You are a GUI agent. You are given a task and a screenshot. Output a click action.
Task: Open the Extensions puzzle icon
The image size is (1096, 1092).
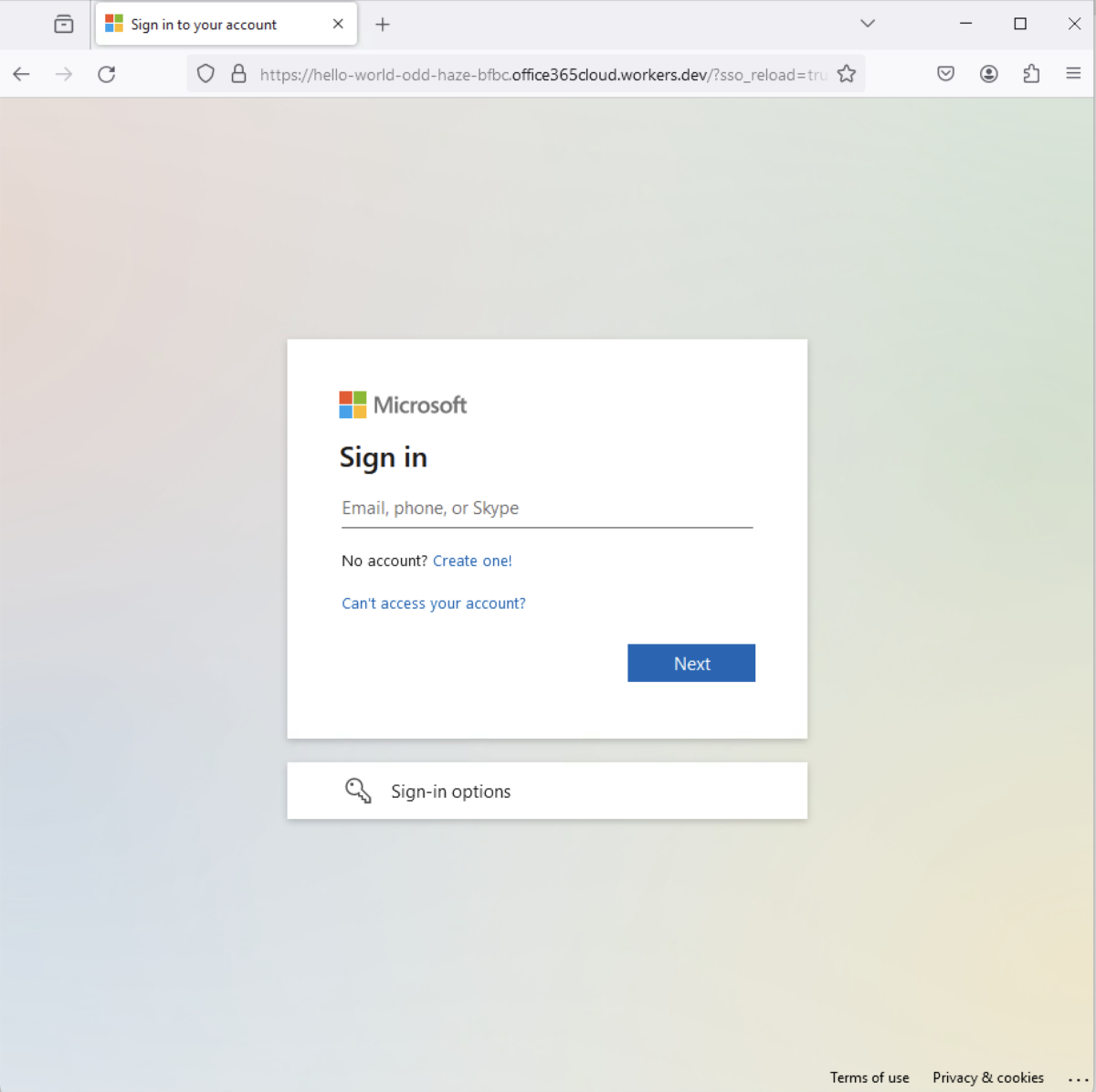coord(1031,74)
